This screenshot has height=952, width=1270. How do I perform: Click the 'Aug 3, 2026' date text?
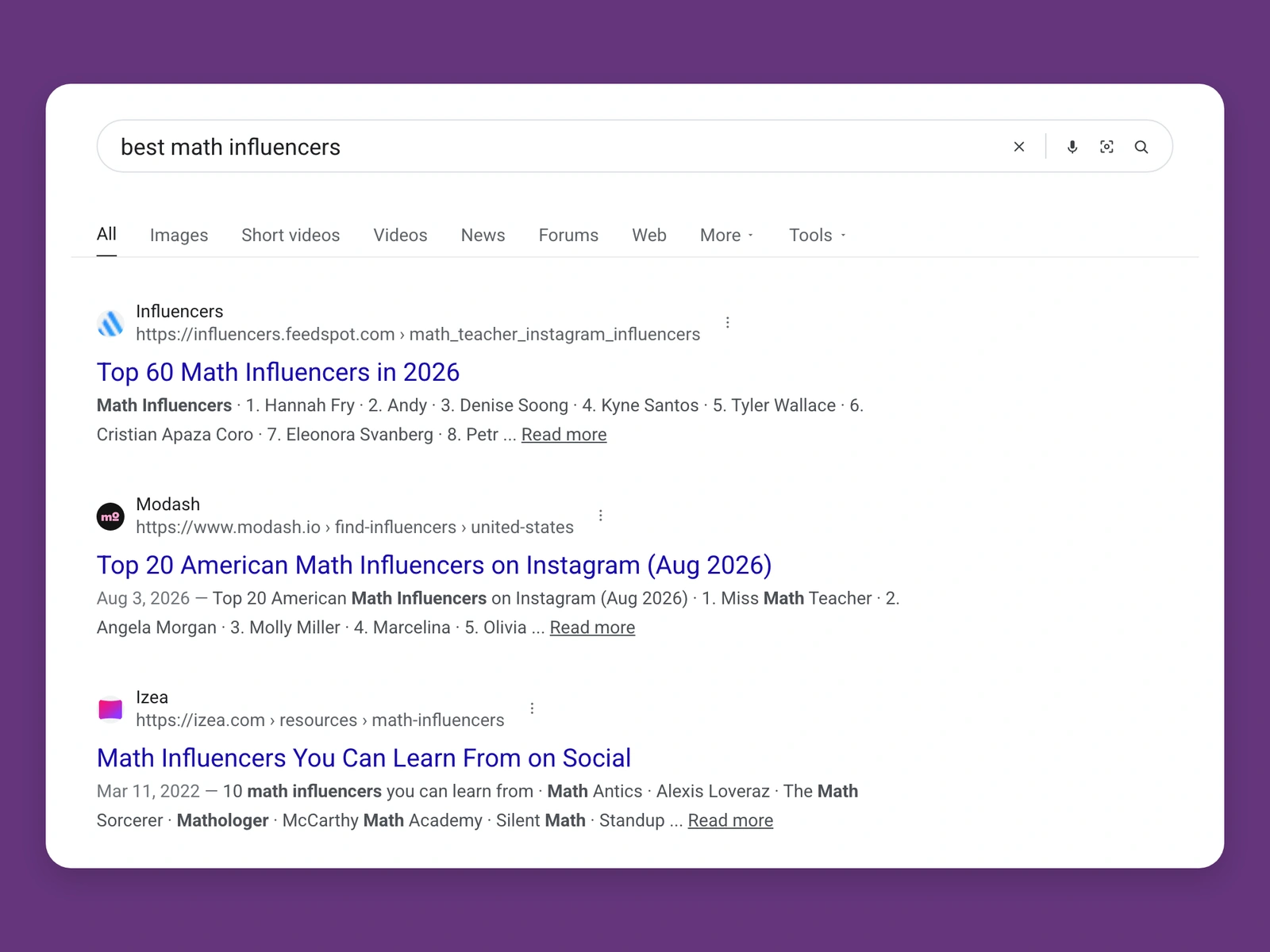[143, 598]
